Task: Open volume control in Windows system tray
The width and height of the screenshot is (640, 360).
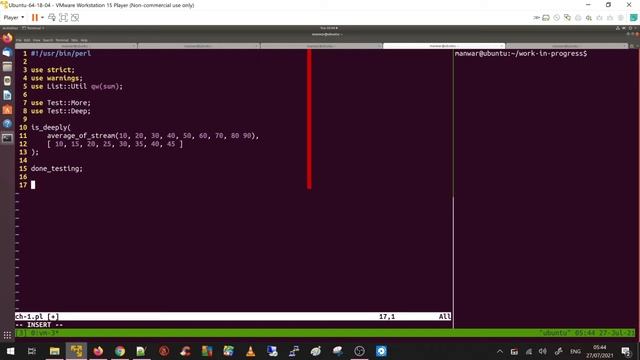Action: pos(542,351)
